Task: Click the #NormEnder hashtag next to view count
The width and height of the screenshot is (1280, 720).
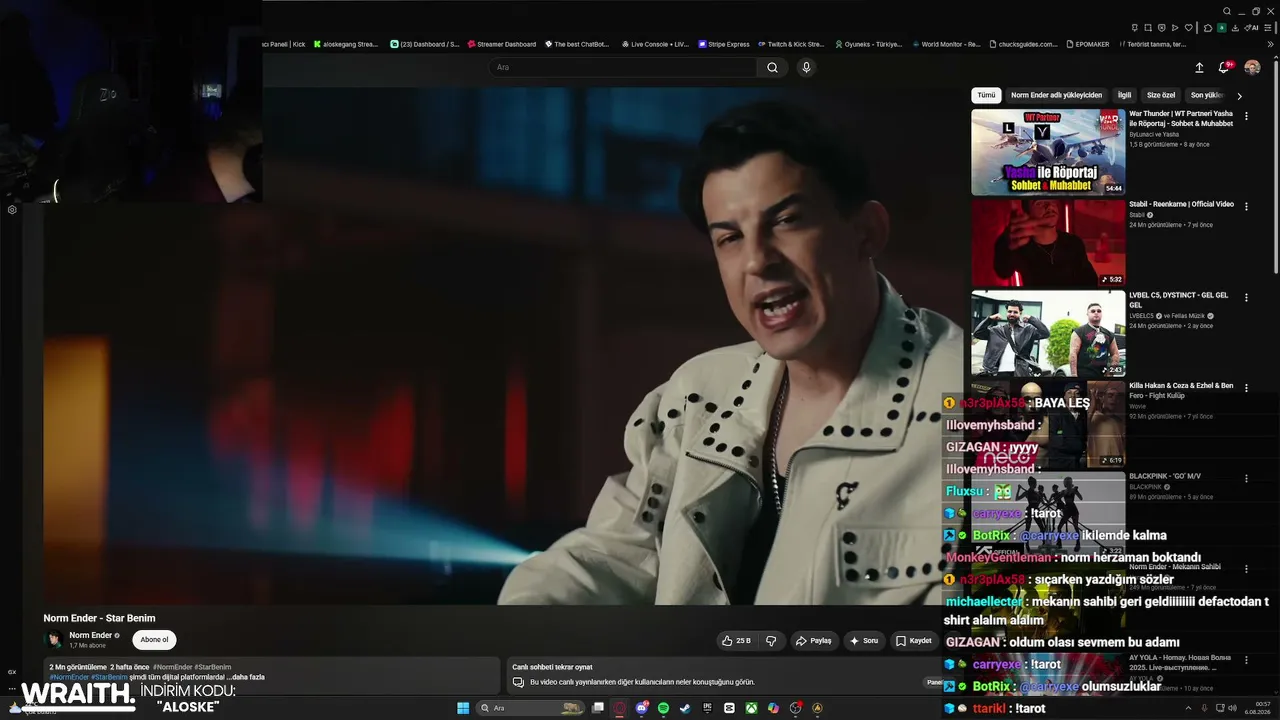Action: [x=172, y=667]
